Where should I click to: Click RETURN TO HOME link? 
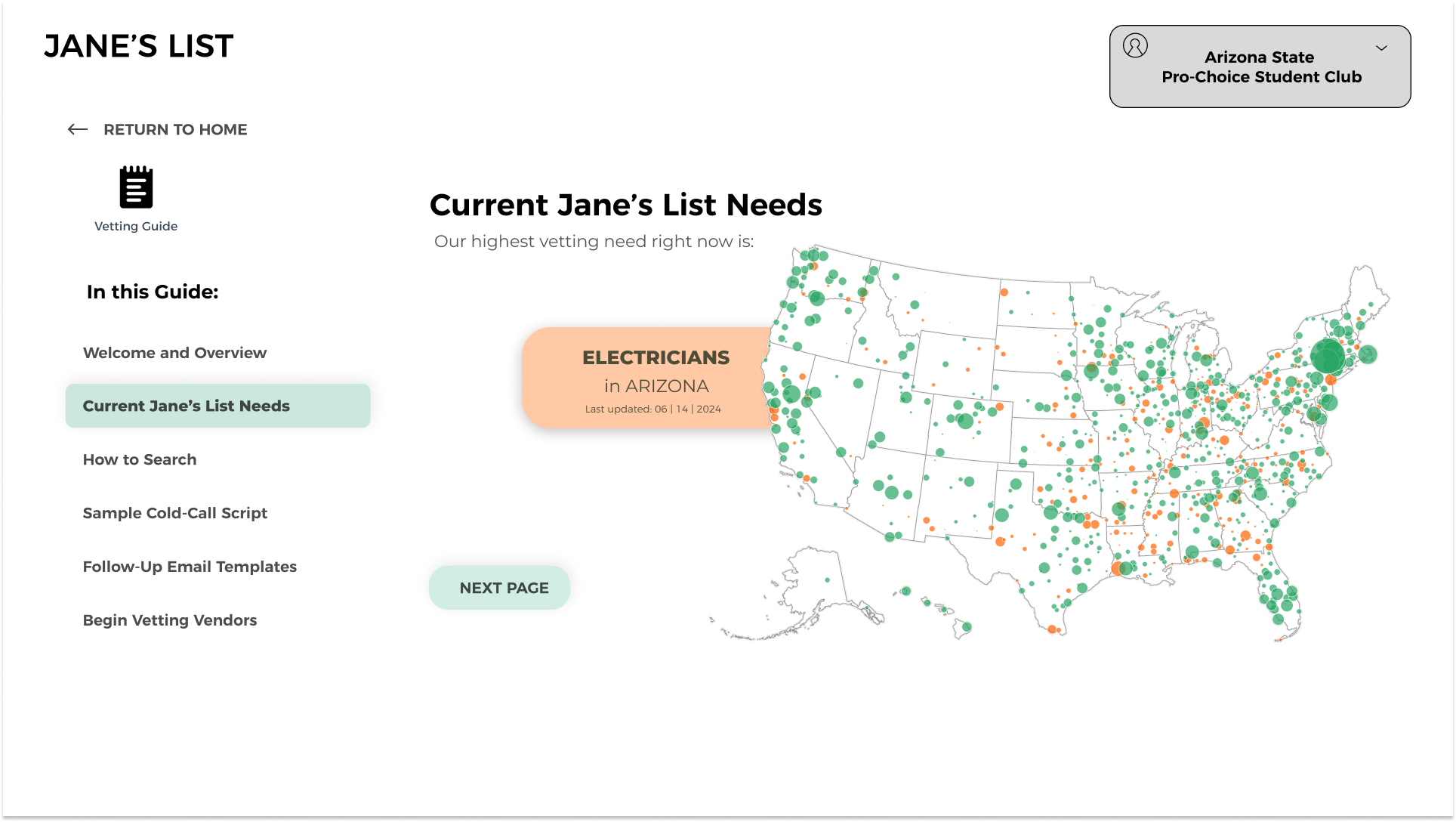coord(174,129)
